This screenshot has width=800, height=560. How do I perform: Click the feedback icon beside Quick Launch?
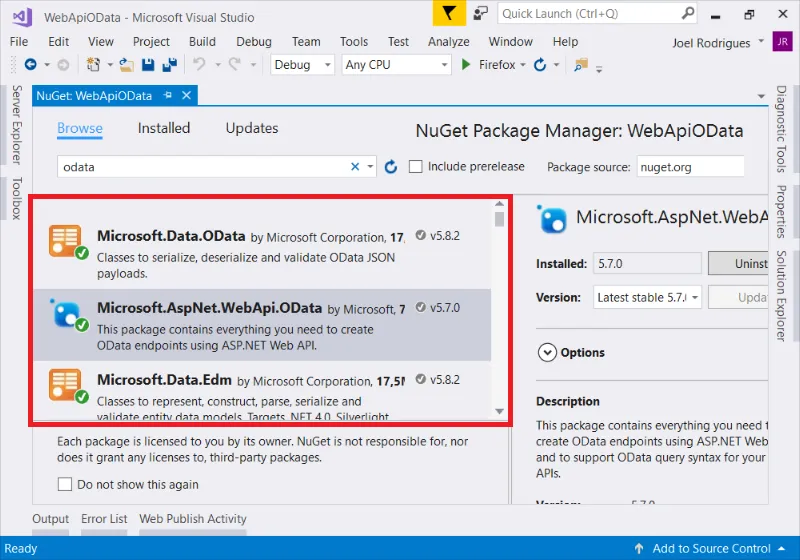(481, 14)
